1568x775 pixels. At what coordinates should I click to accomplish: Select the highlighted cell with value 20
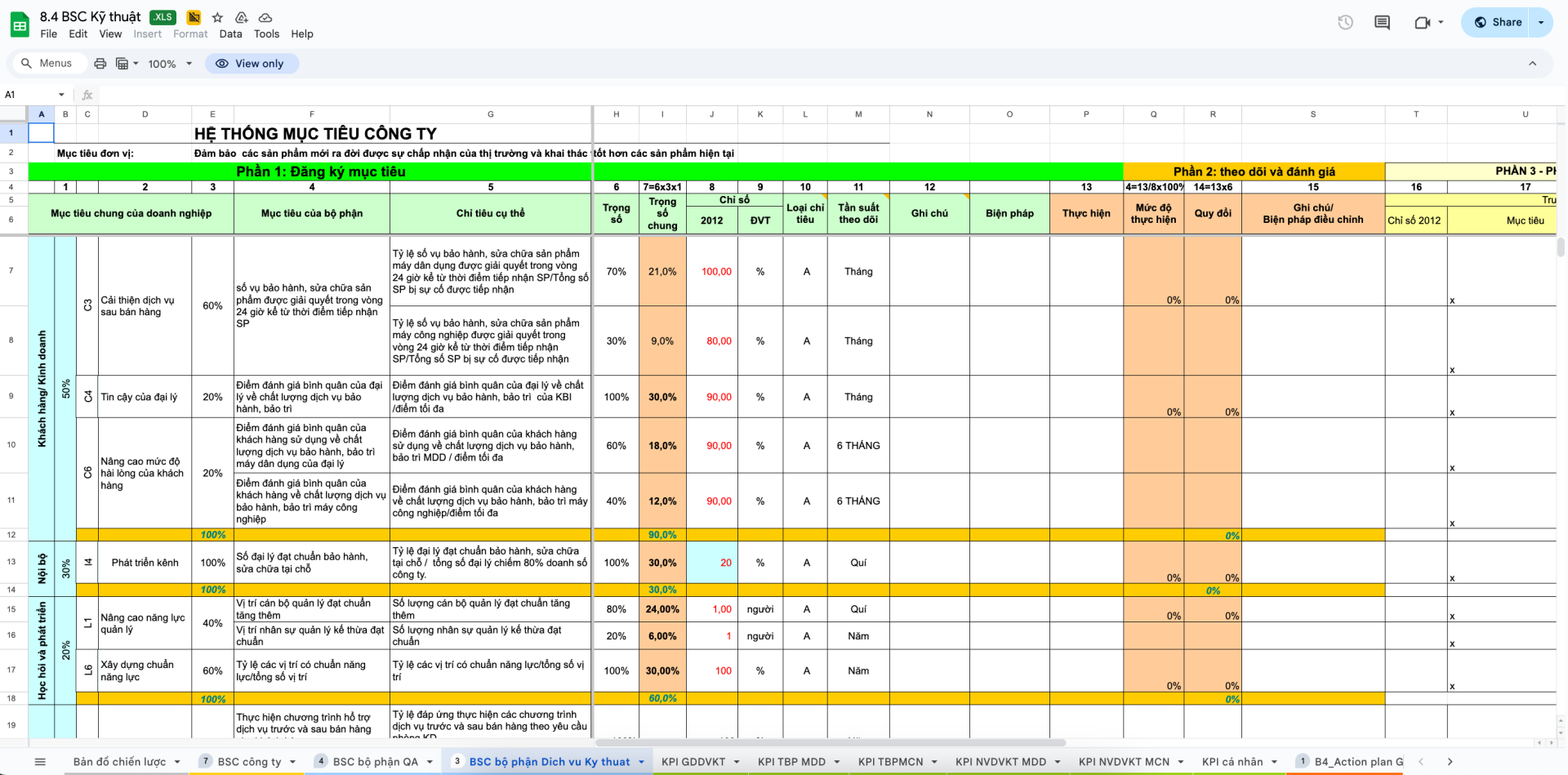click(712, 563)
